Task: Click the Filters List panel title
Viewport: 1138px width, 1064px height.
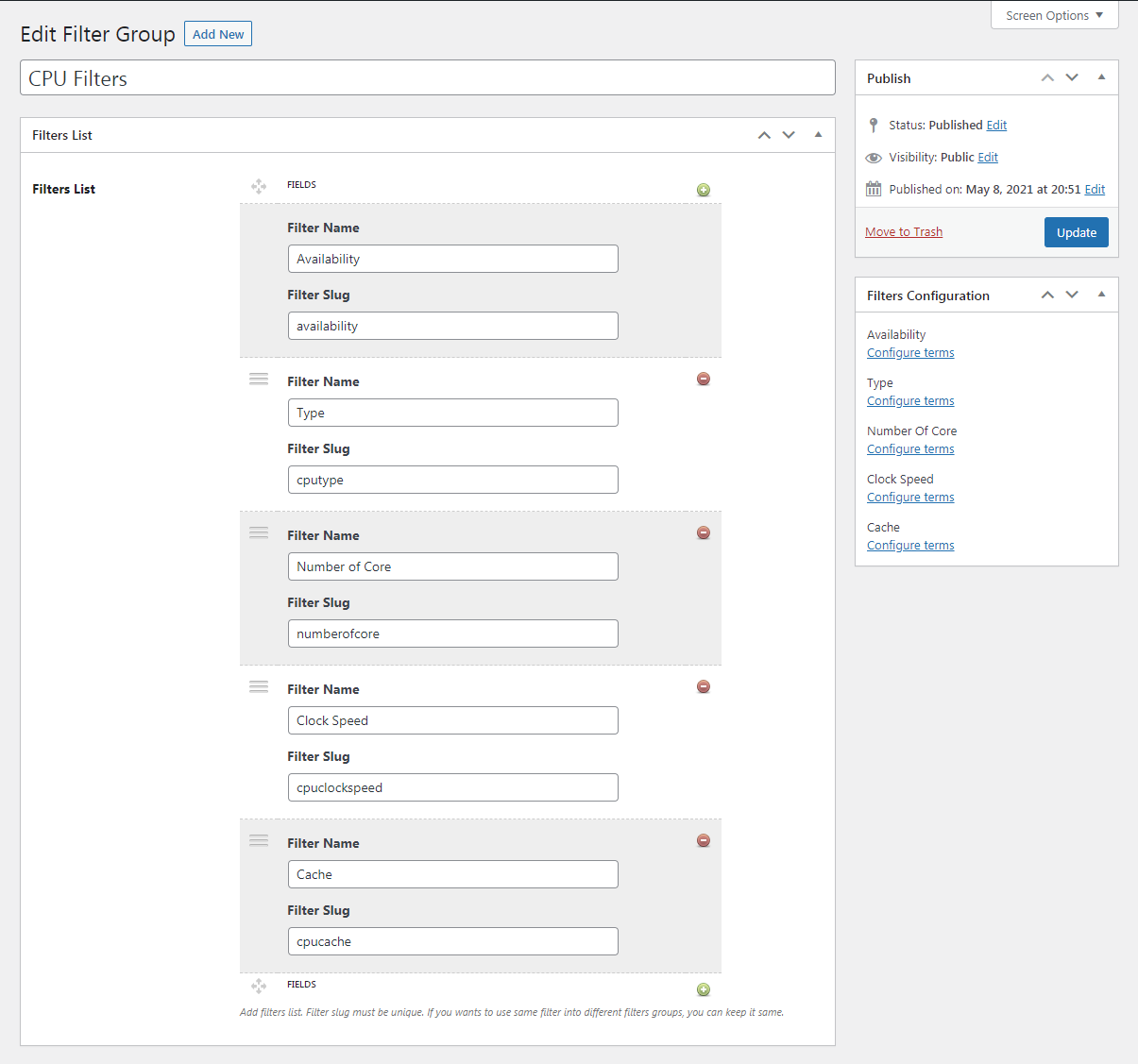Action: coord(62,135)
